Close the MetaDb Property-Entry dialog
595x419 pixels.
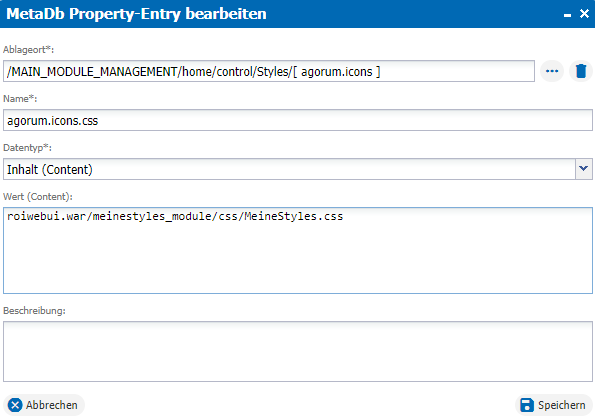(584, 14)
